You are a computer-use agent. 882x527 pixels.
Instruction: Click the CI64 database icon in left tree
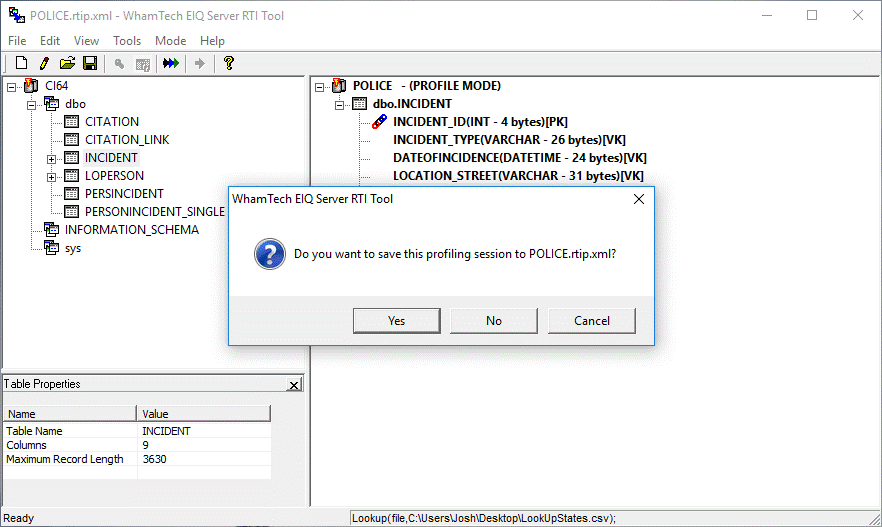point(32,85)
